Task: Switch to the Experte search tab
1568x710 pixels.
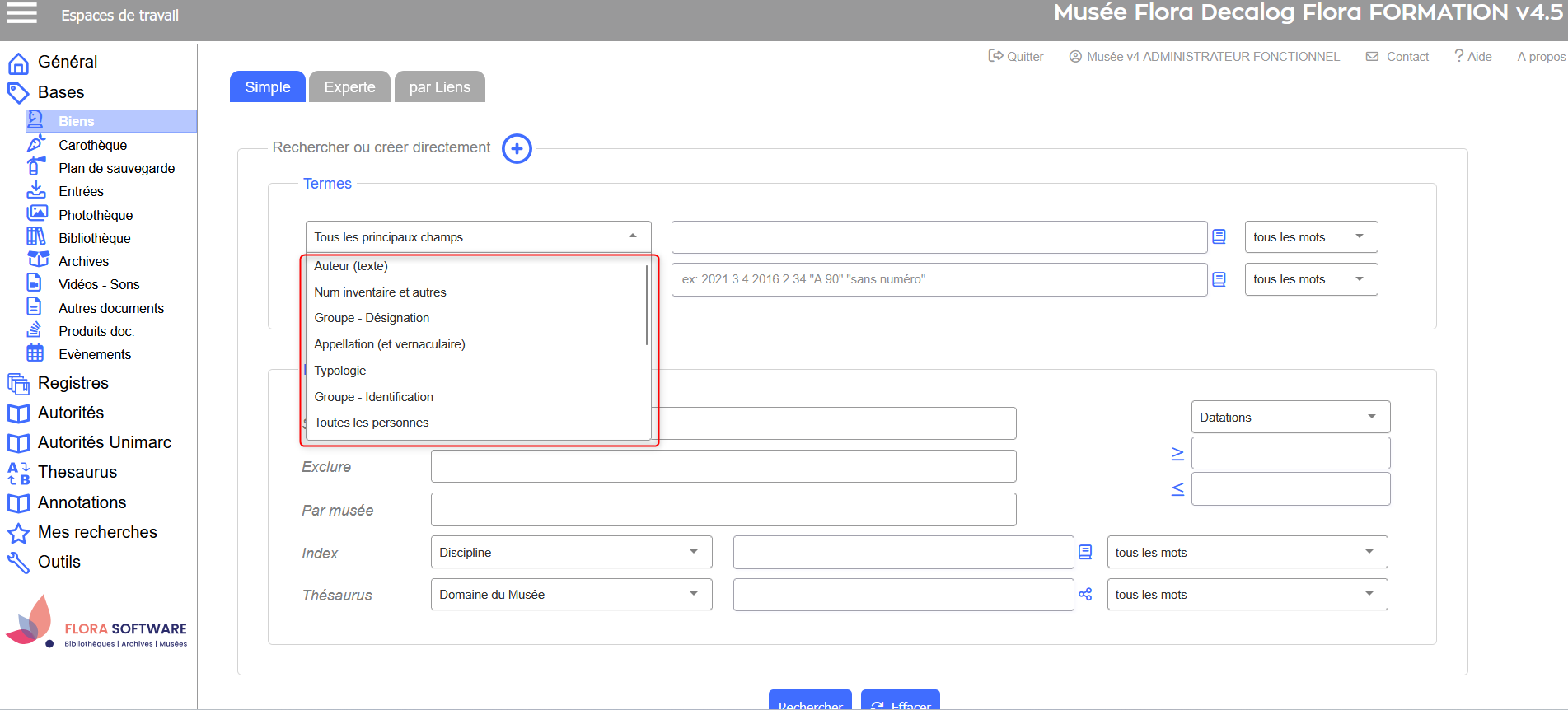Action: point(349,87)
